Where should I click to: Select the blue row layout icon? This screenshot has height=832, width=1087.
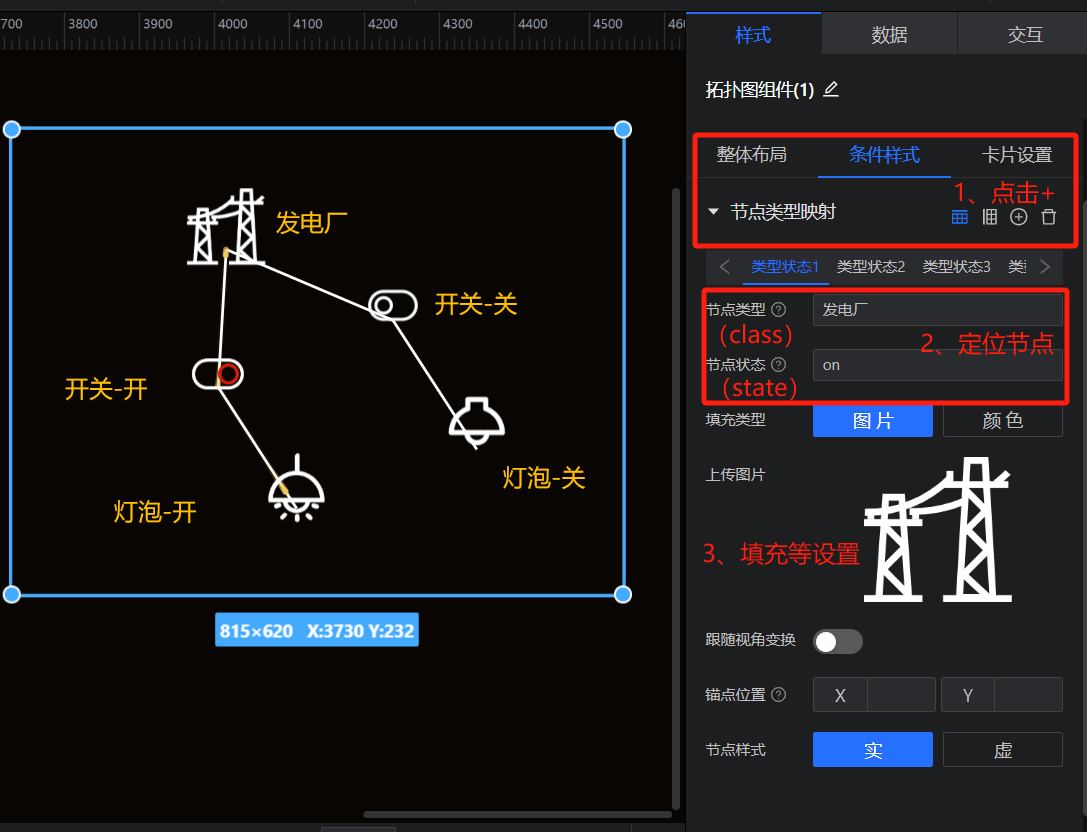(959, 217)
